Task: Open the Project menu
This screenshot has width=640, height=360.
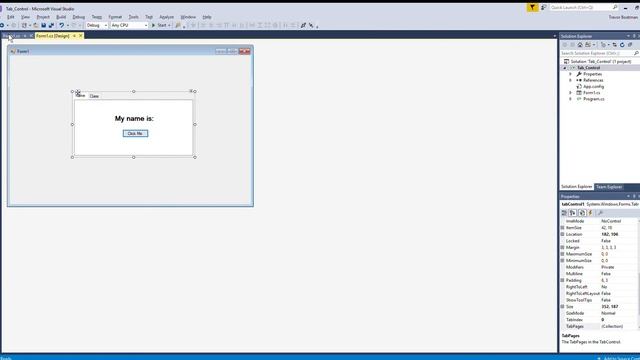Action: (43, 17)
